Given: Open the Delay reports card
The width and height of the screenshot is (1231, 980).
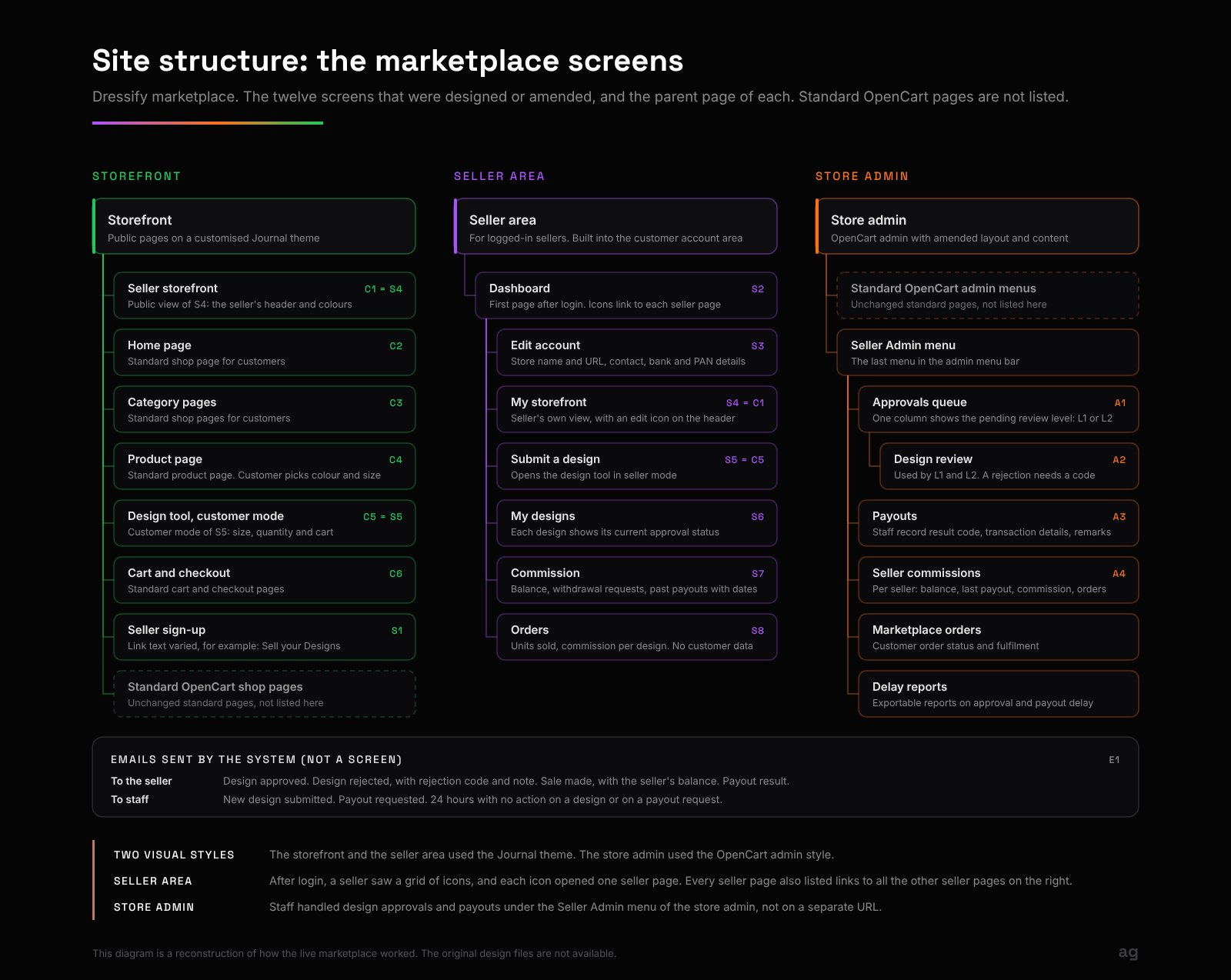Looking at the screenshot, I should 999,694.
